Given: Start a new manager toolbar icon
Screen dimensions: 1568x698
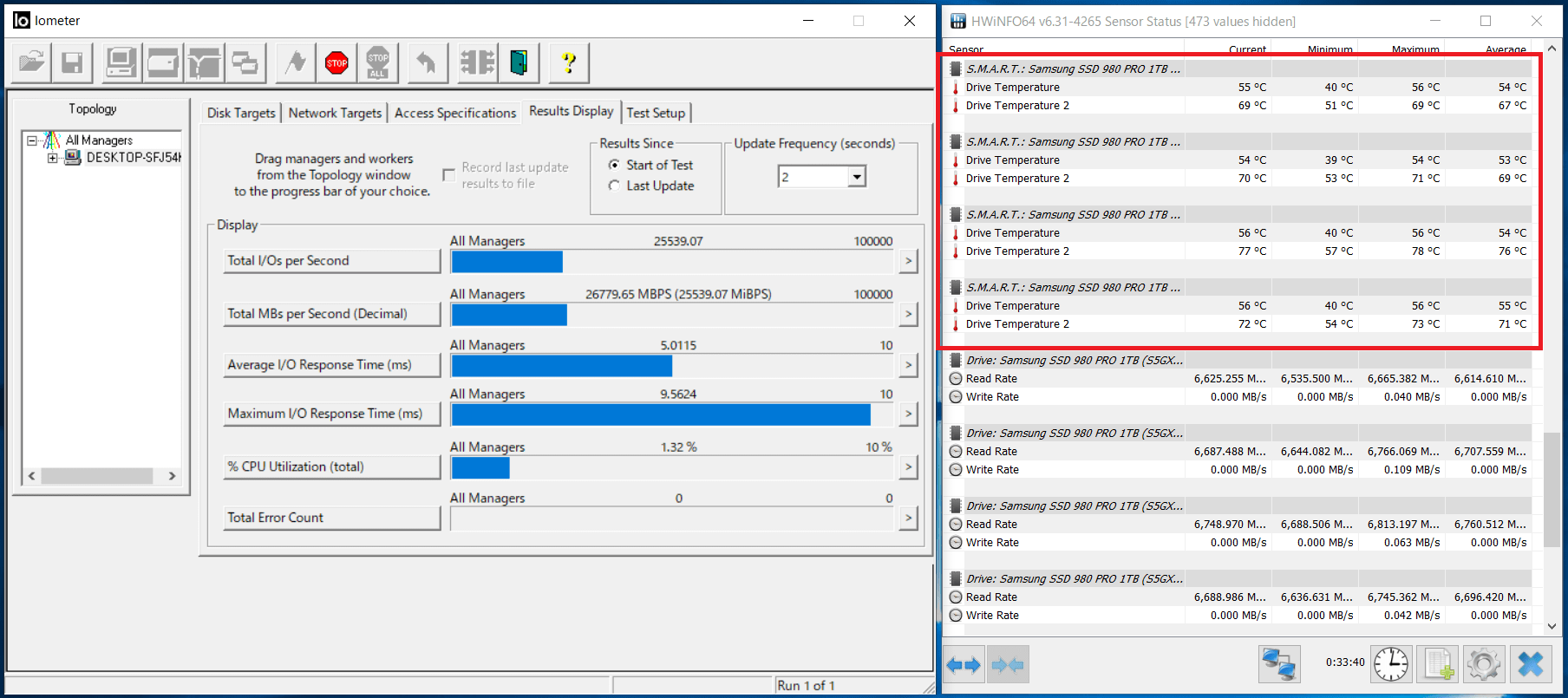Looking at the screenshot, I should pos(121,62).
